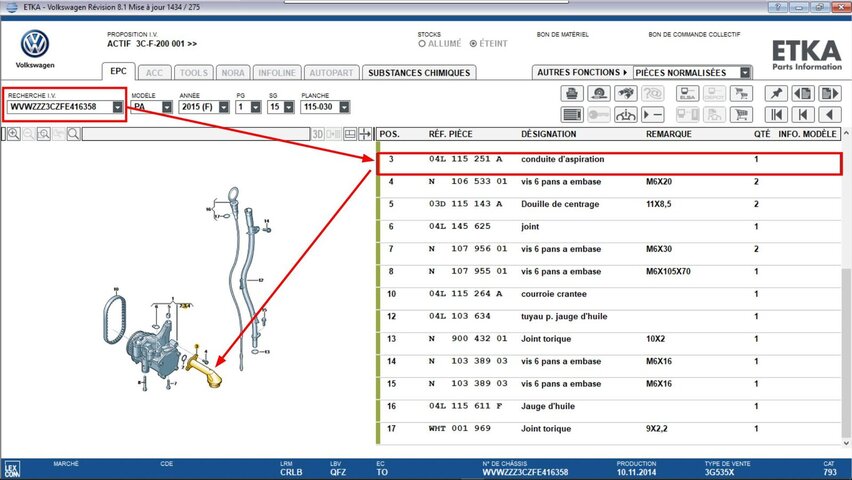Screen dimensions: 852x480
Task: Open the ELSA workstation icon
Action: [x=687, y=93]
